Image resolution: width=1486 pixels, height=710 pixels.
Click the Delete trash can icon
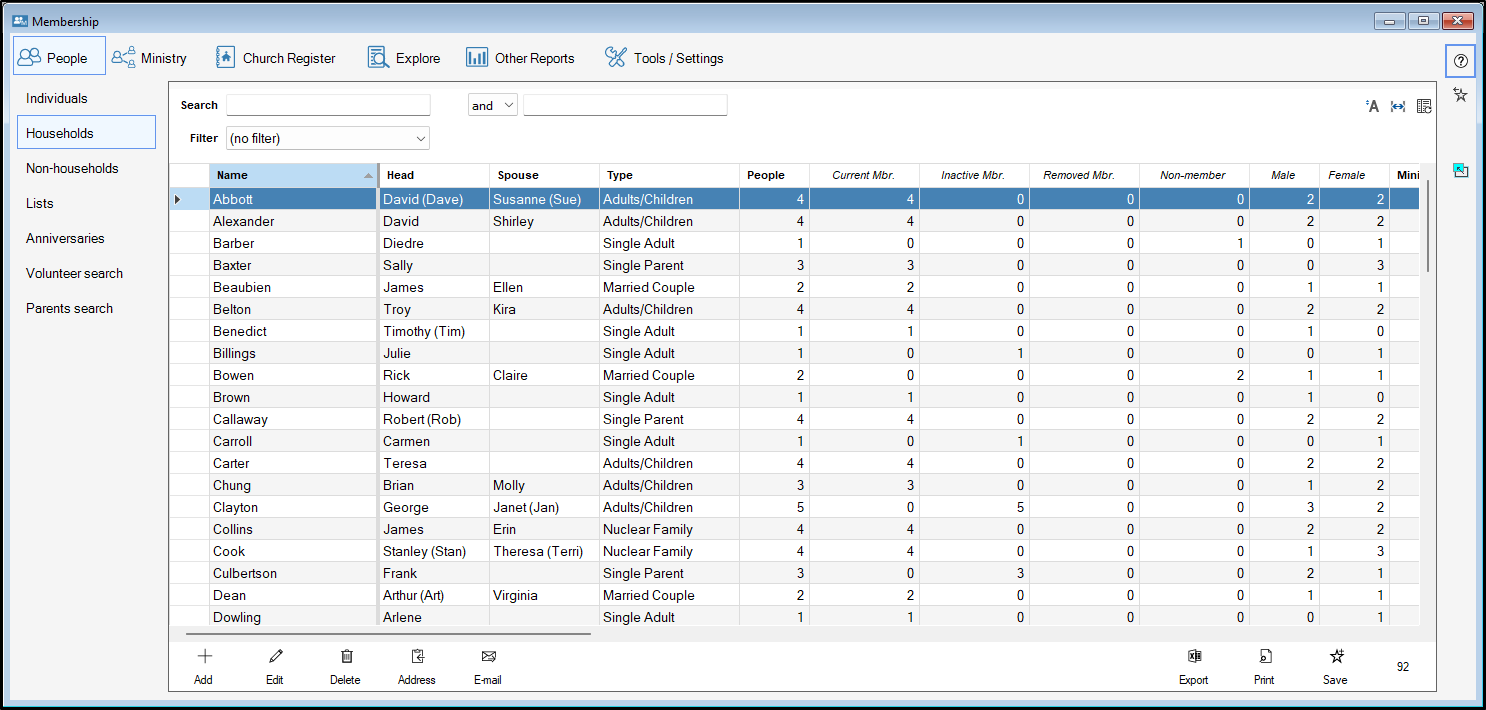click(x=346, y=657)
